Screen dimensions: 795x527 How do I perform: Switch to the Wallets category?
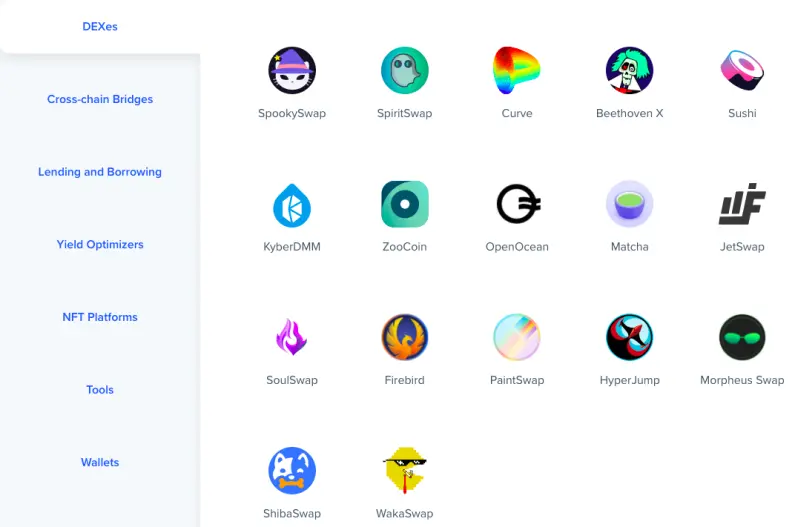[100, 462]
